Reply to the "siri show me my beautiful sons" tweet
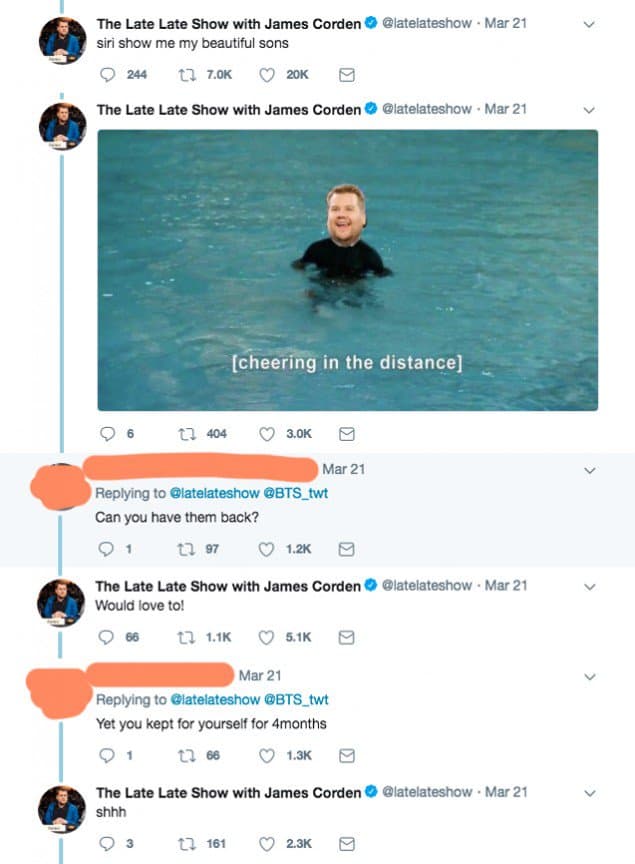The height and width of the screenshot is (864, 635). tap(106, 74)
